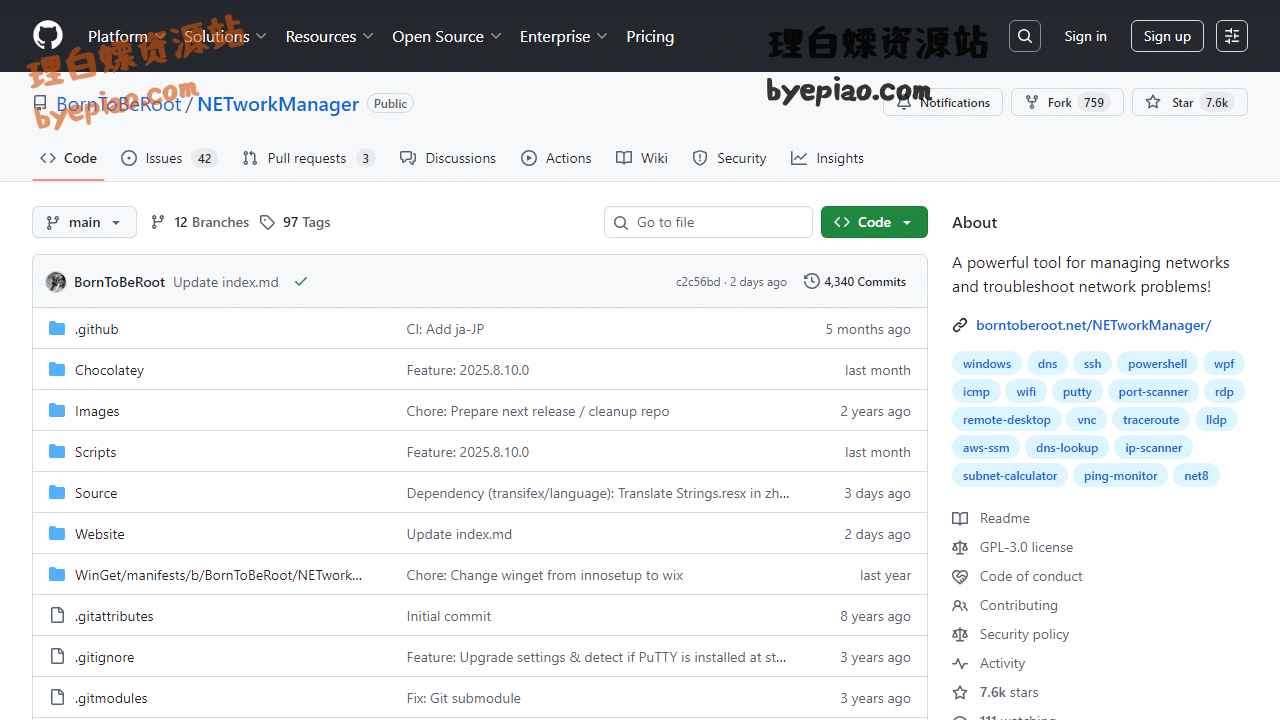The height and width of the screenshot is (720, 1280).
Task: Click the tag icon beside 97 Tags
Action: (x=267, y=222)
